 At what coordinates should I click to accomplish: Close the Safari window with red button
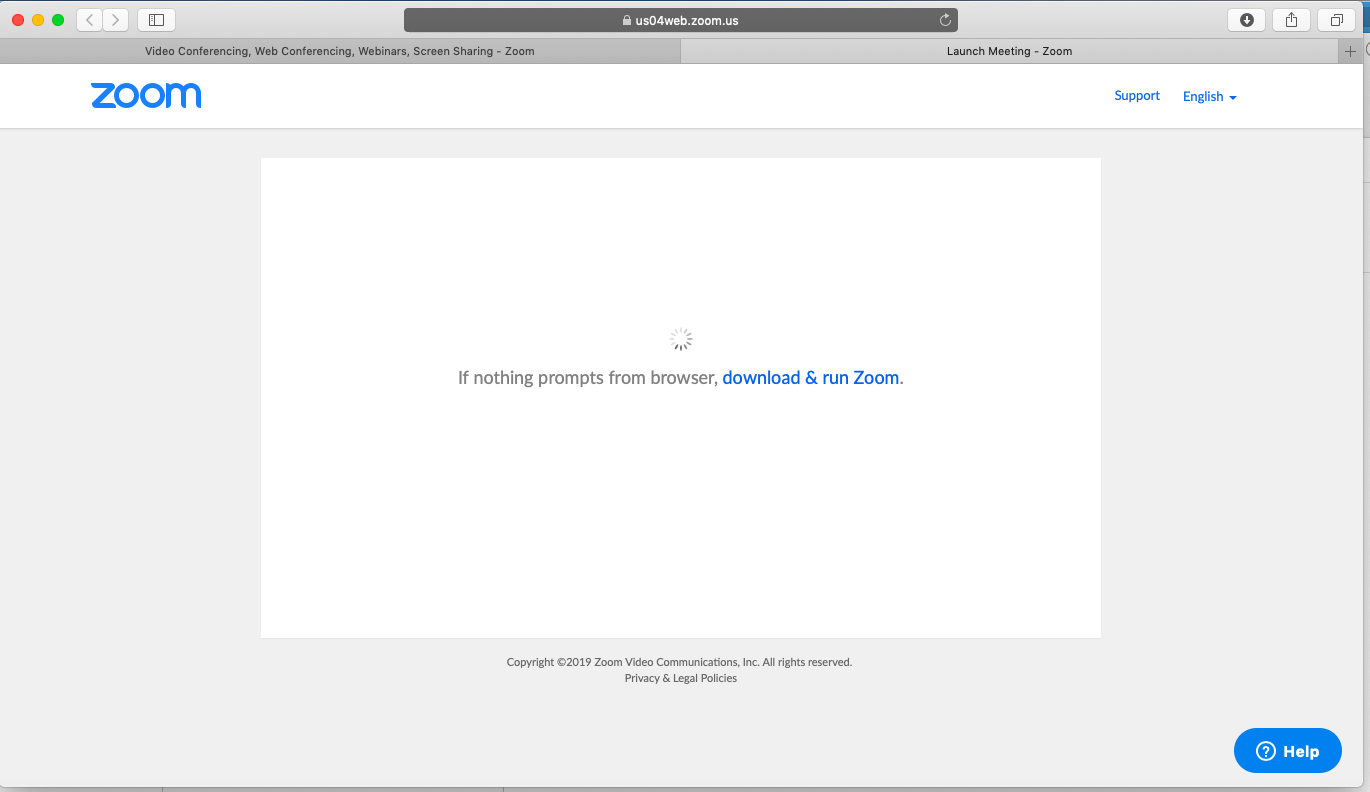pos(18,20)
